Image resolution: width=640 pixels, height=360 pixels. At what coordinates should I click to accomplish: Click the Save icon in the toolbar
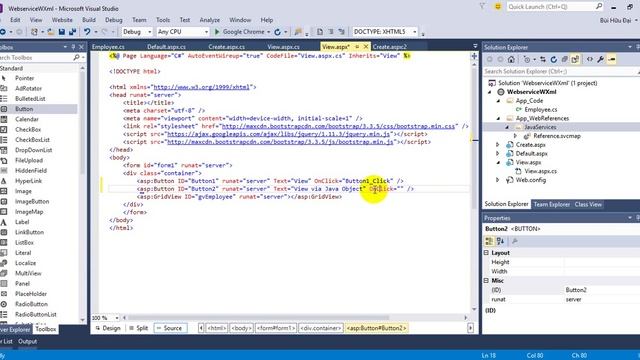[x=62, y=31]
